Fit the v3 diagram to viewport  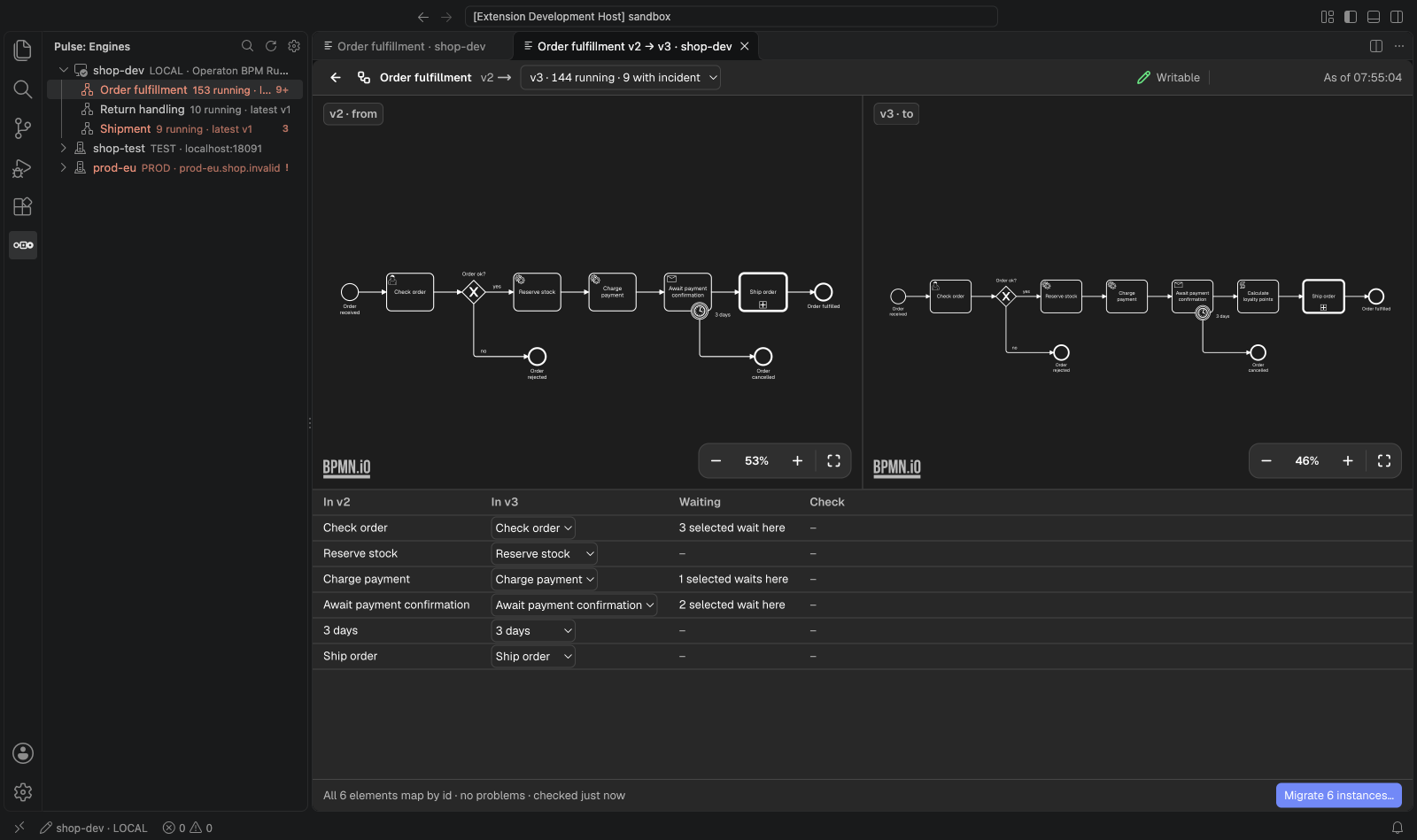point(1384,461)
